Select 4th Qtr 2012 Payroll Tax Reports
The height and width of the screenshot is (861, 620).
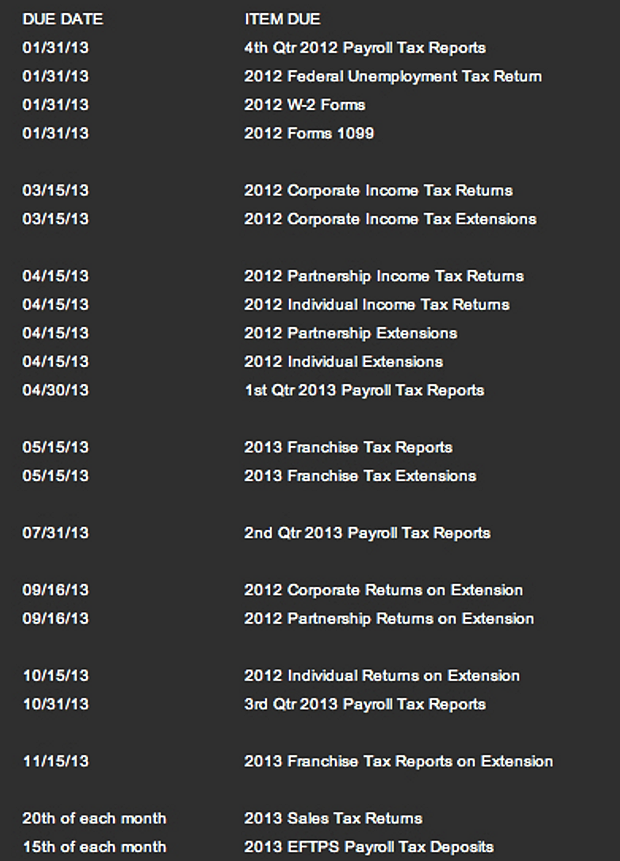[x=364, y=48]
